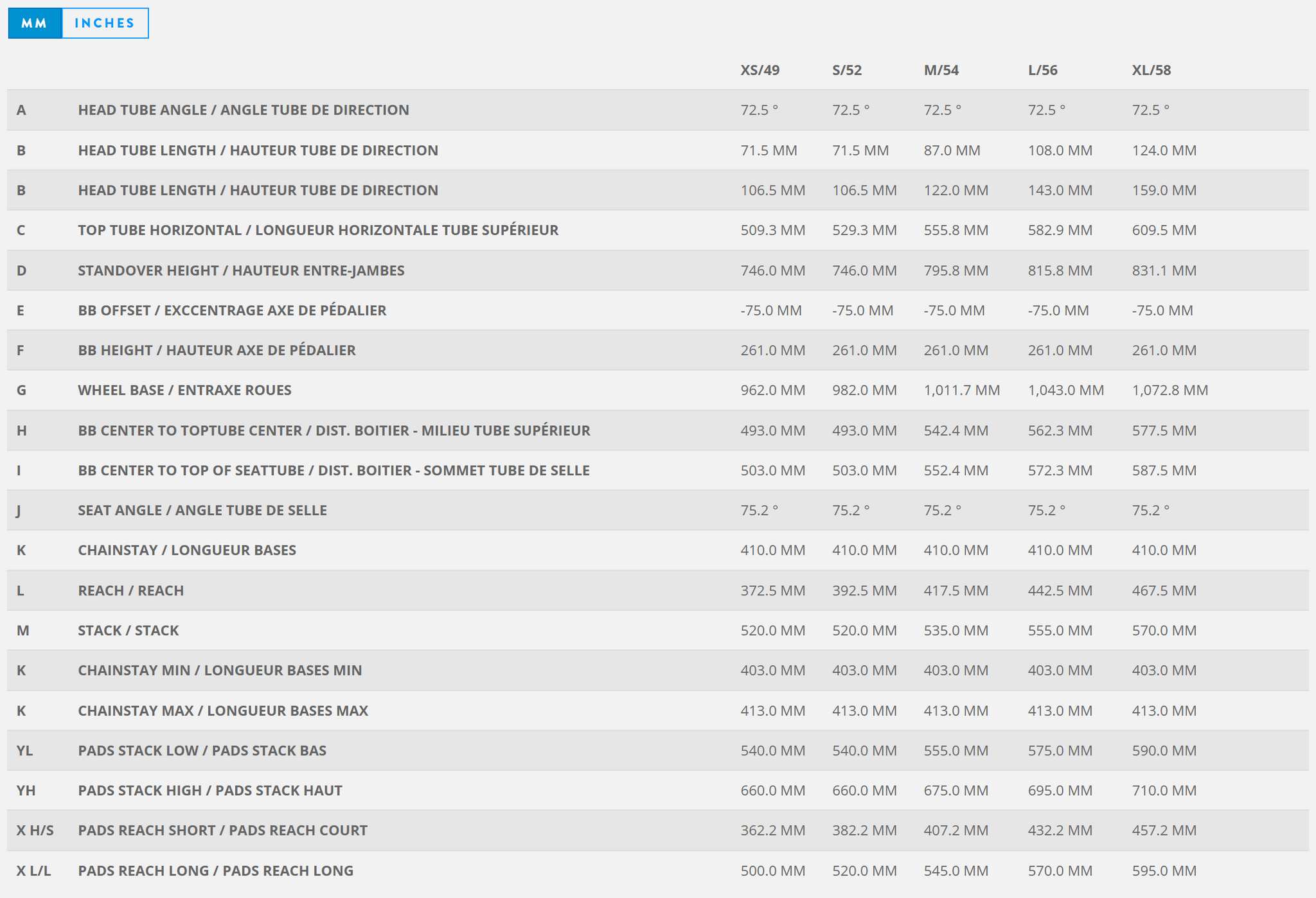Select the S/52 column header

pyautogui.click(x=847, y=70)
